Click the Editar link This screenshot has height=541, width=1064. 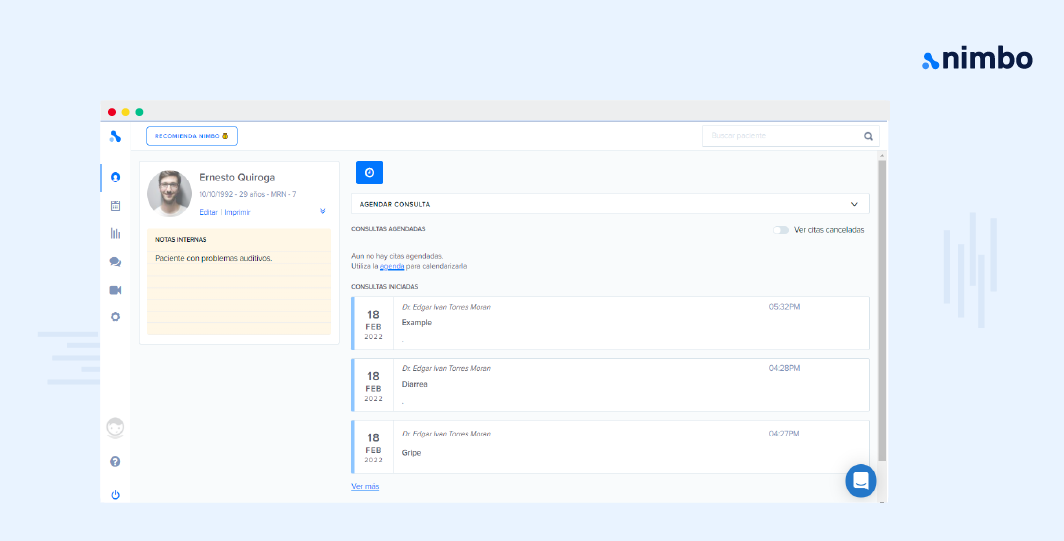coord(208,212)
